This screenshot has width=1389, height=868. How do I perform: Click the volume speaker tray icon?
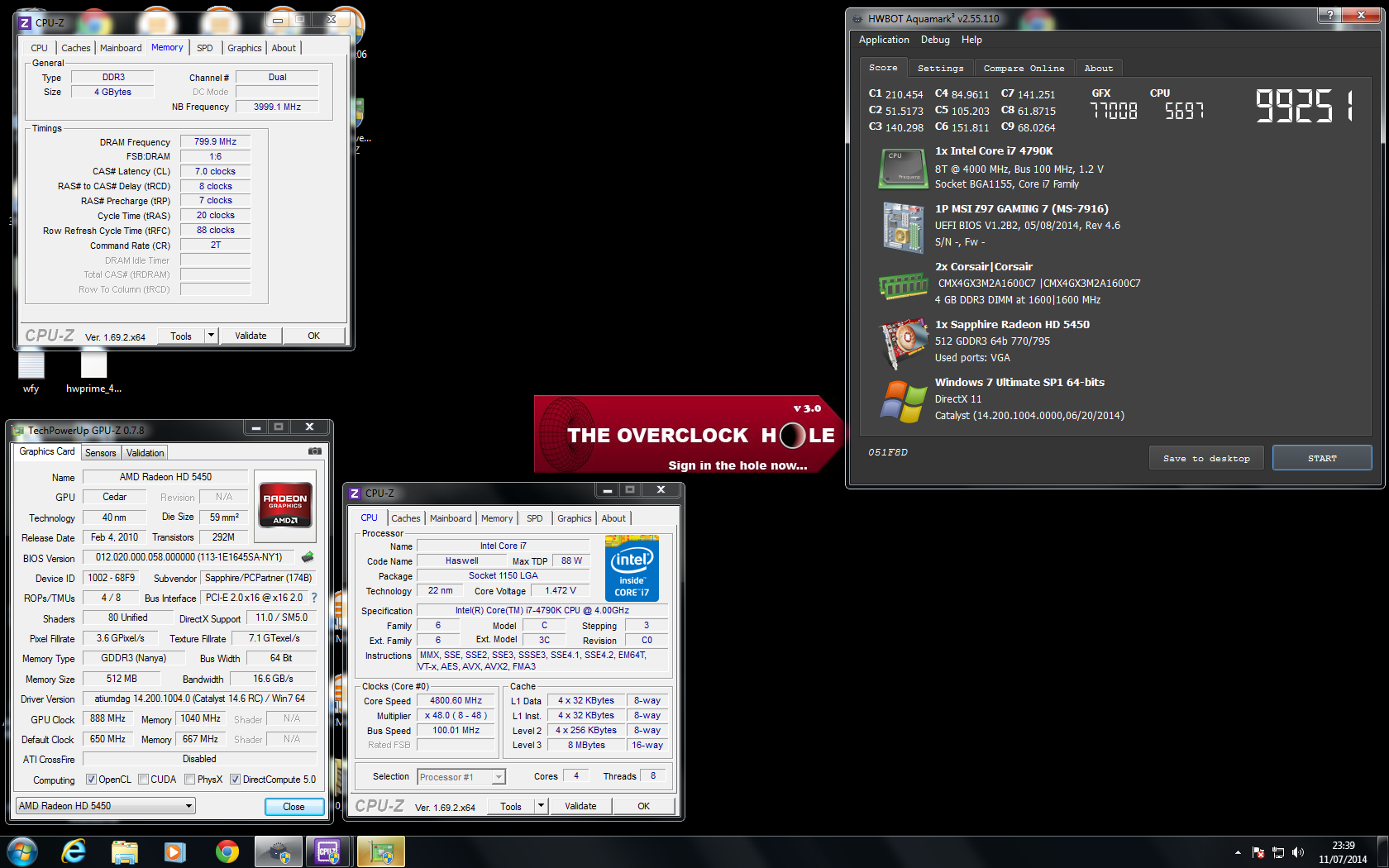click(x=1298, y=852)
